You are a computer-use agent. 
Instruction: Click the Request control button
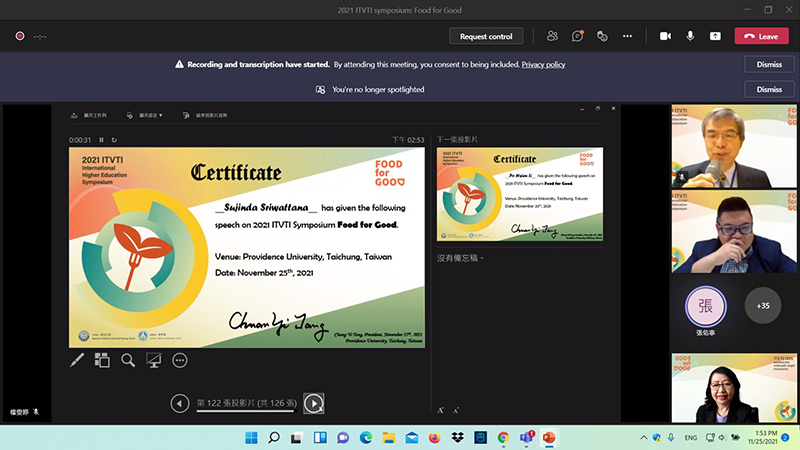point(486,36)
